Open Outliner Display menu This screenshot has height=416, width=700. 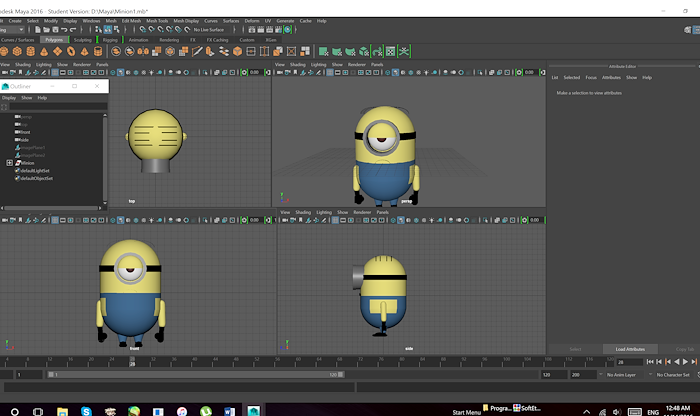(x=9, y=98)
